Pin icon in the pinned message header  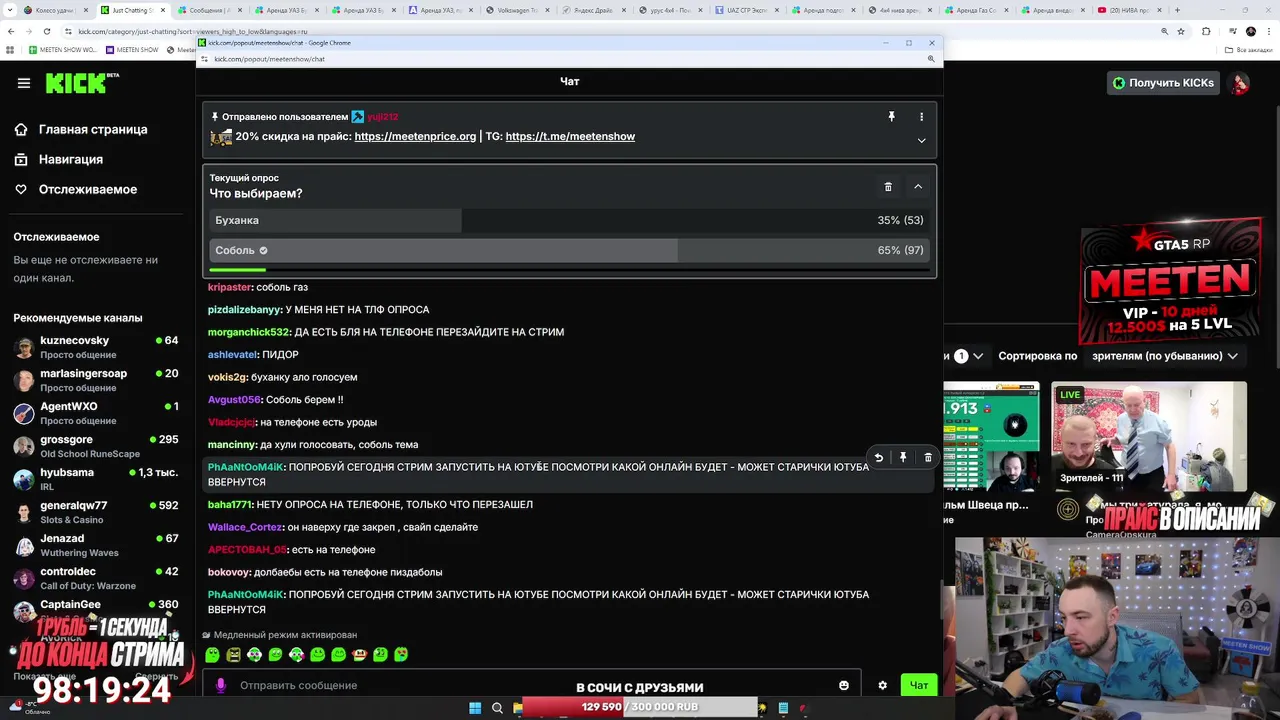point(891,117)
